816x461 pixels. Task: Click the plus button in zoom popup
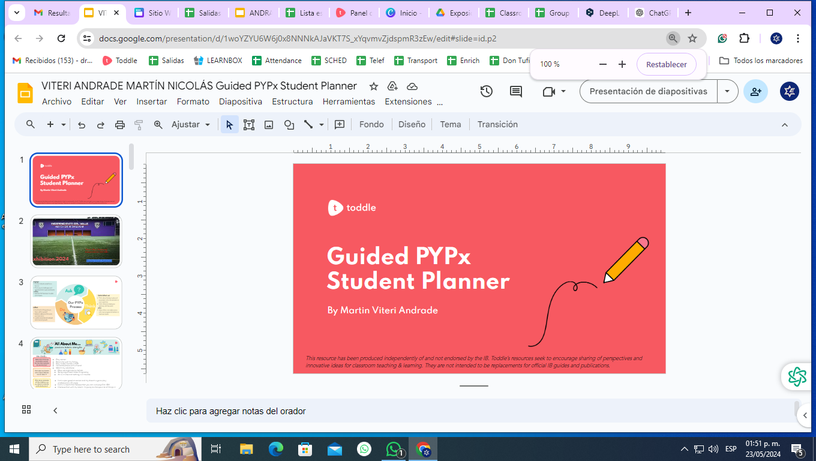pyautogui.click(x=622, y=64)
